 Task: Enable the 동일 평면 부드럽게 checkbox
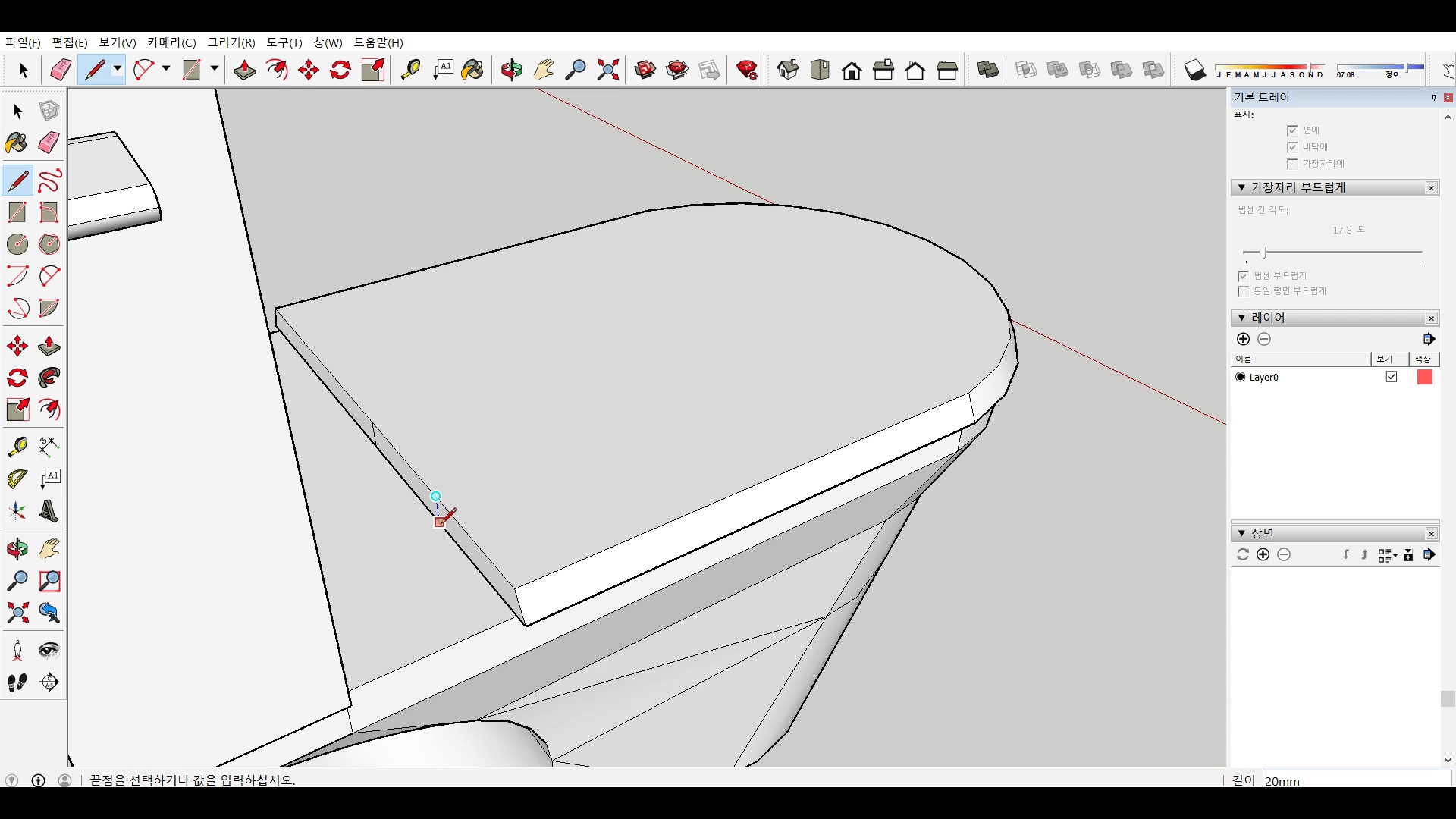click(1243, 292)
